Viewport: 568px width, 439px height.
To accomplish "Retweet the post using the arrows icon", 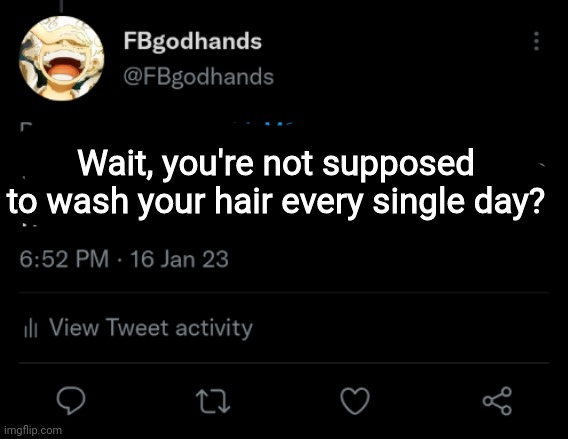I will pyautogui.click(x=213, y=401).
